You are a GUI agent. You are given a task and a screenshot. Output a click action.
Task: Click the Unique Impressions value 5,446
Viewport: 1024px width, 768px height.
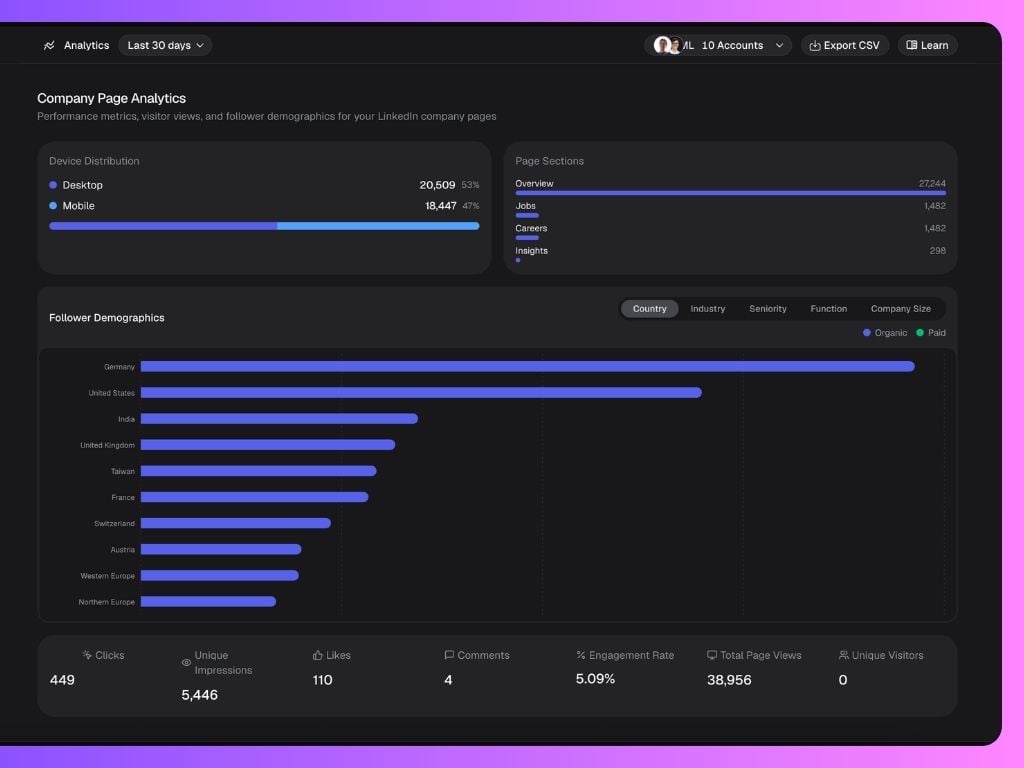point(199,695)
